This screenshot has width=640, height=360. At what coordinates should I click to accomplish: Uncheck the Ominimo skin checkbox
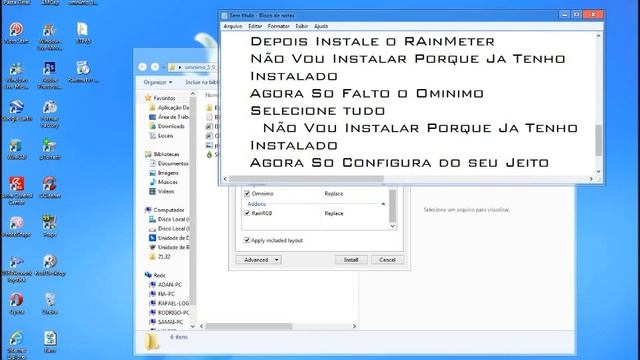(x=247, y=193)
